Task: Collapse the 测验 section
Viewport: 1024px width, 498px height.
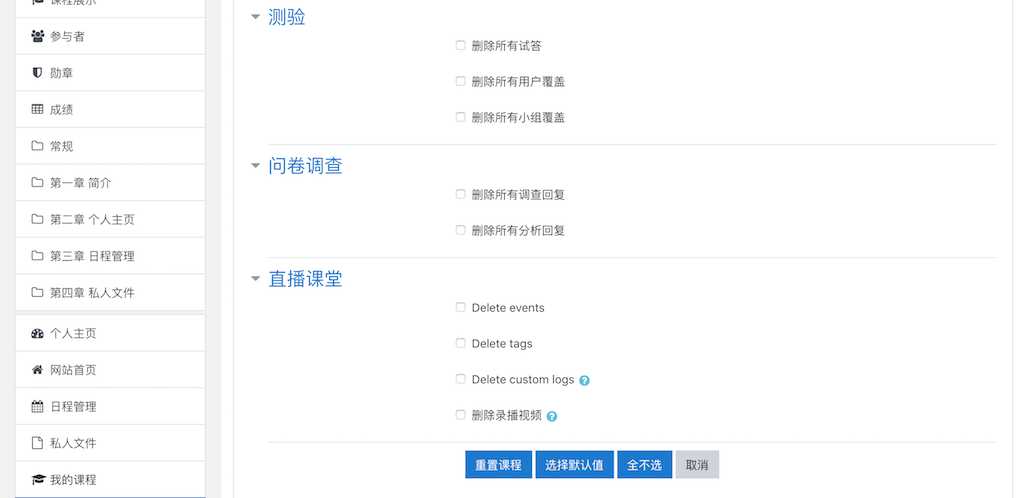Action: point(255,18)
